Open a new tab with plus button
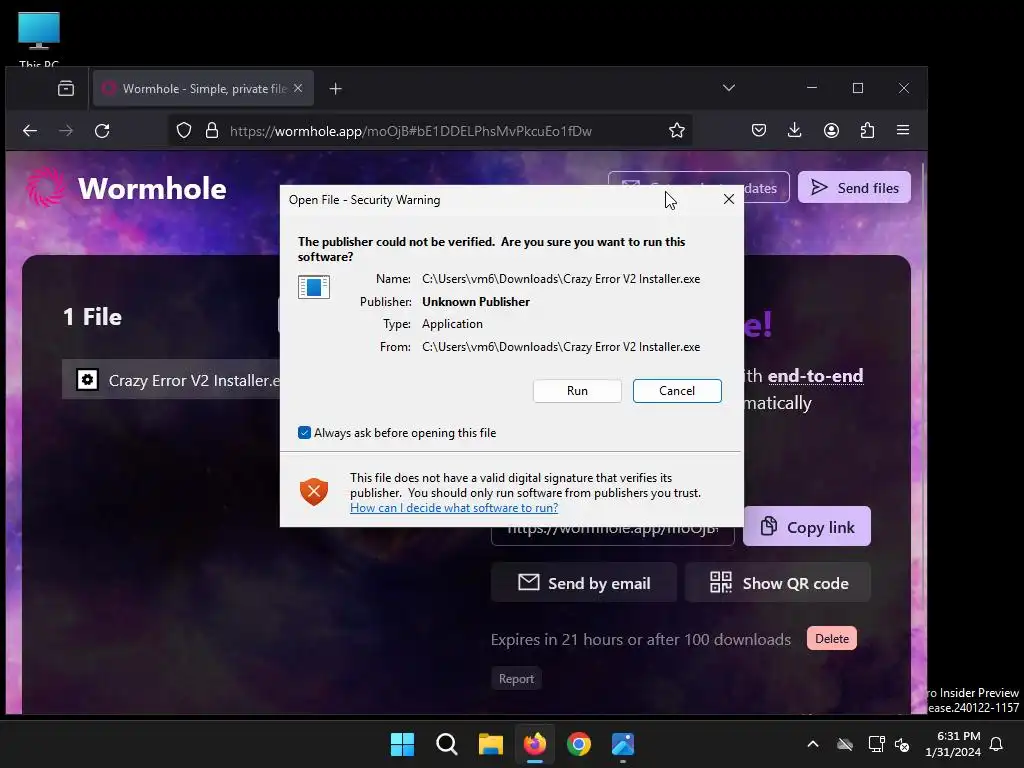Image resolution: width=1024 pixels, height=768 pixels. point(336,88)
